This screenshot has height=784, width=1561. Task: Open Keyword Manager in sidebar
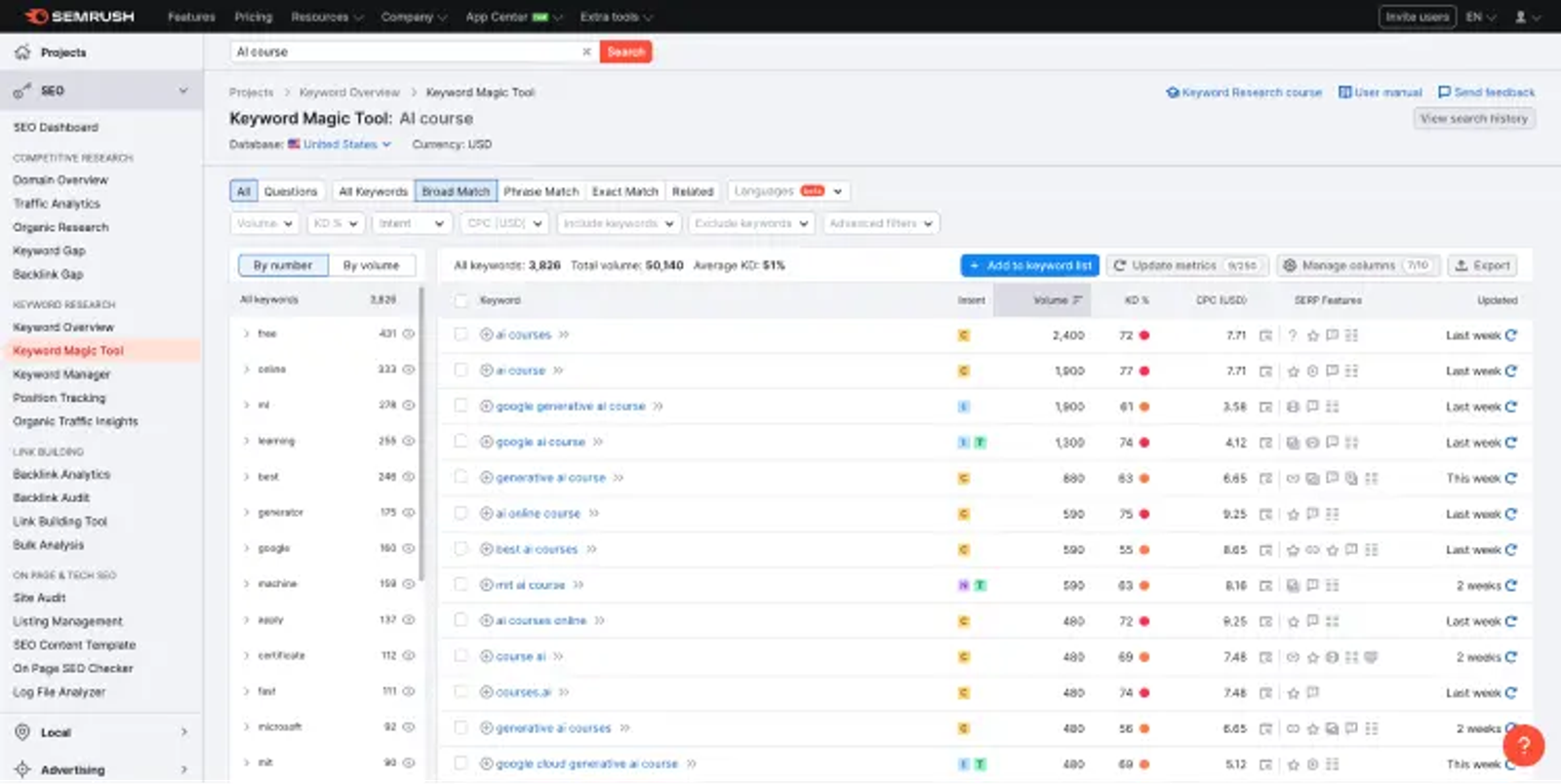pos(61,374)
